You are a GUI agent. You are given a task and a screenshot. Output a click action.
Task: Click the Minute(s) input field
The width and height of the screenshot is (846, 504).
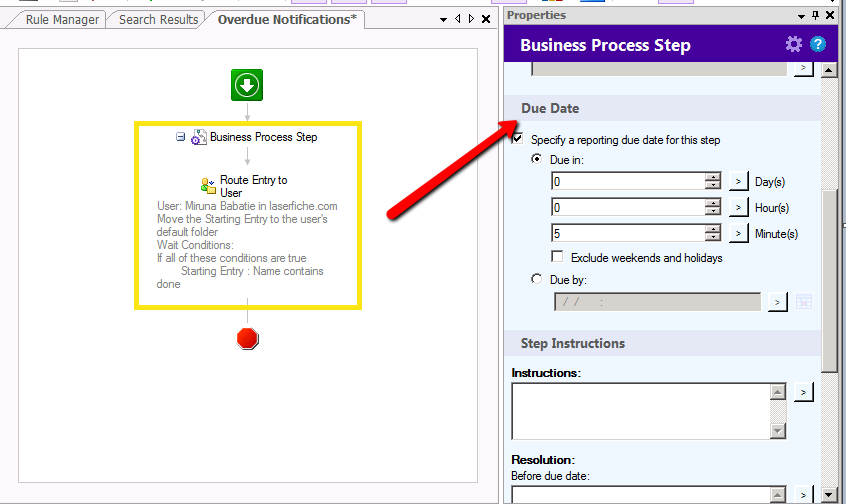(628, 233)
